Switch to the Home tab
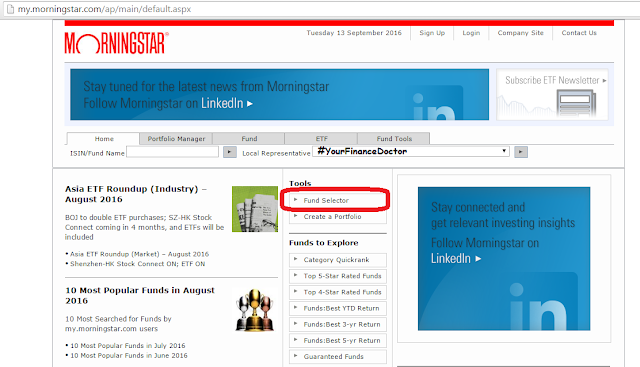This screenshot has height=367, width=640. point(104,139)
